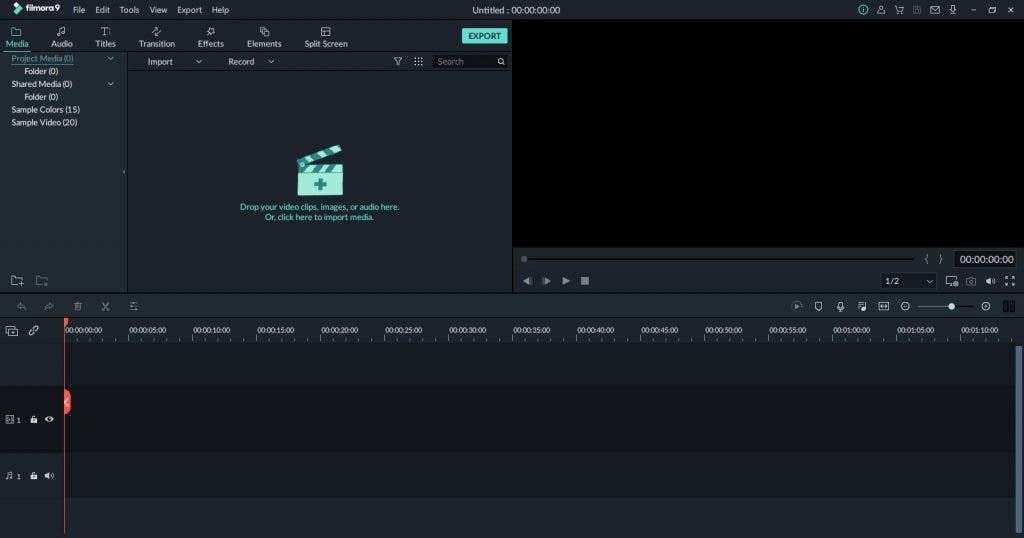This screenshot has height=538, width=1024.
Task: Open the View menu
Action: (158, 10)
